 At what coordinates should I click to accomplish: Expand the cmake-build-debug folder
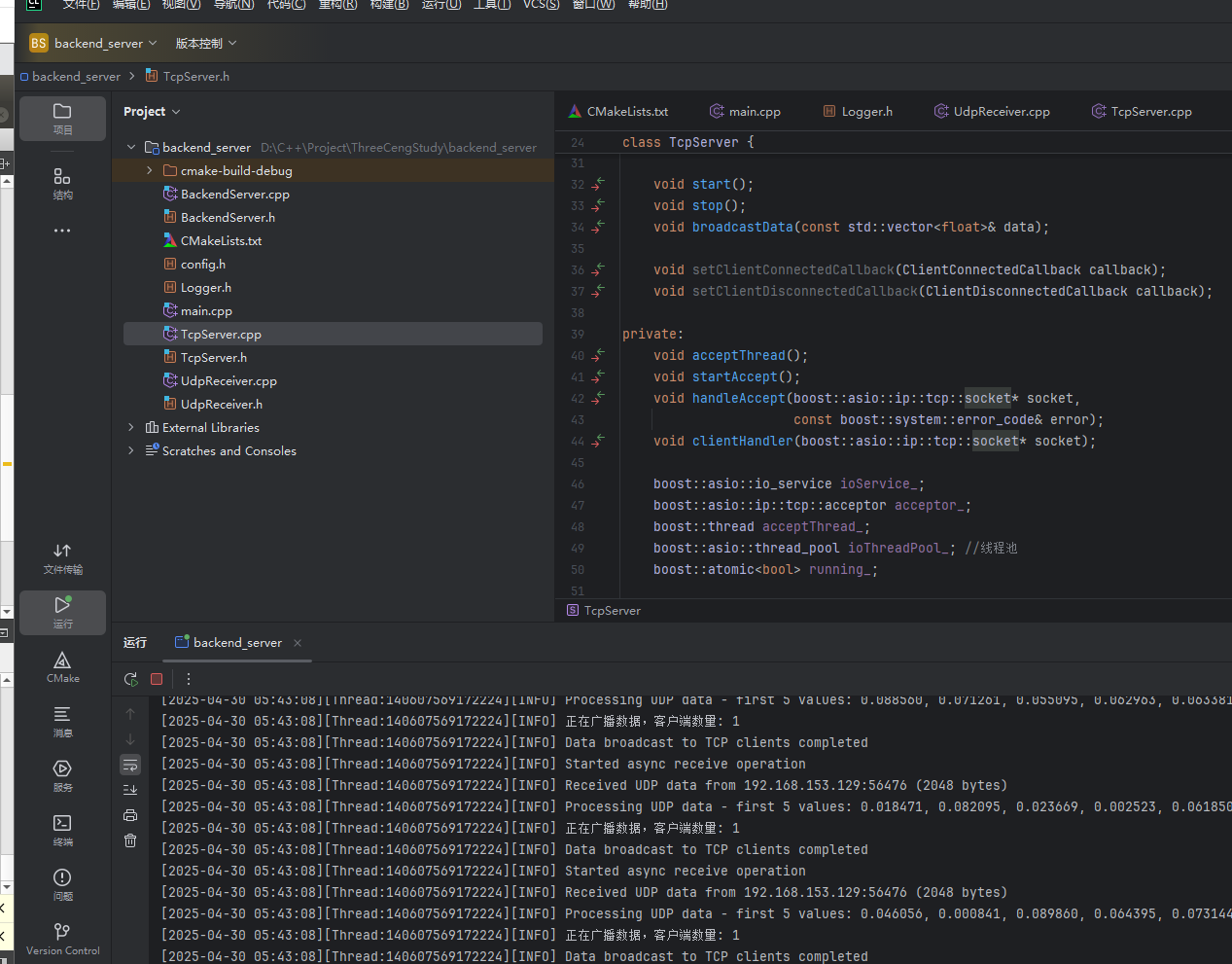coord(149,170)
